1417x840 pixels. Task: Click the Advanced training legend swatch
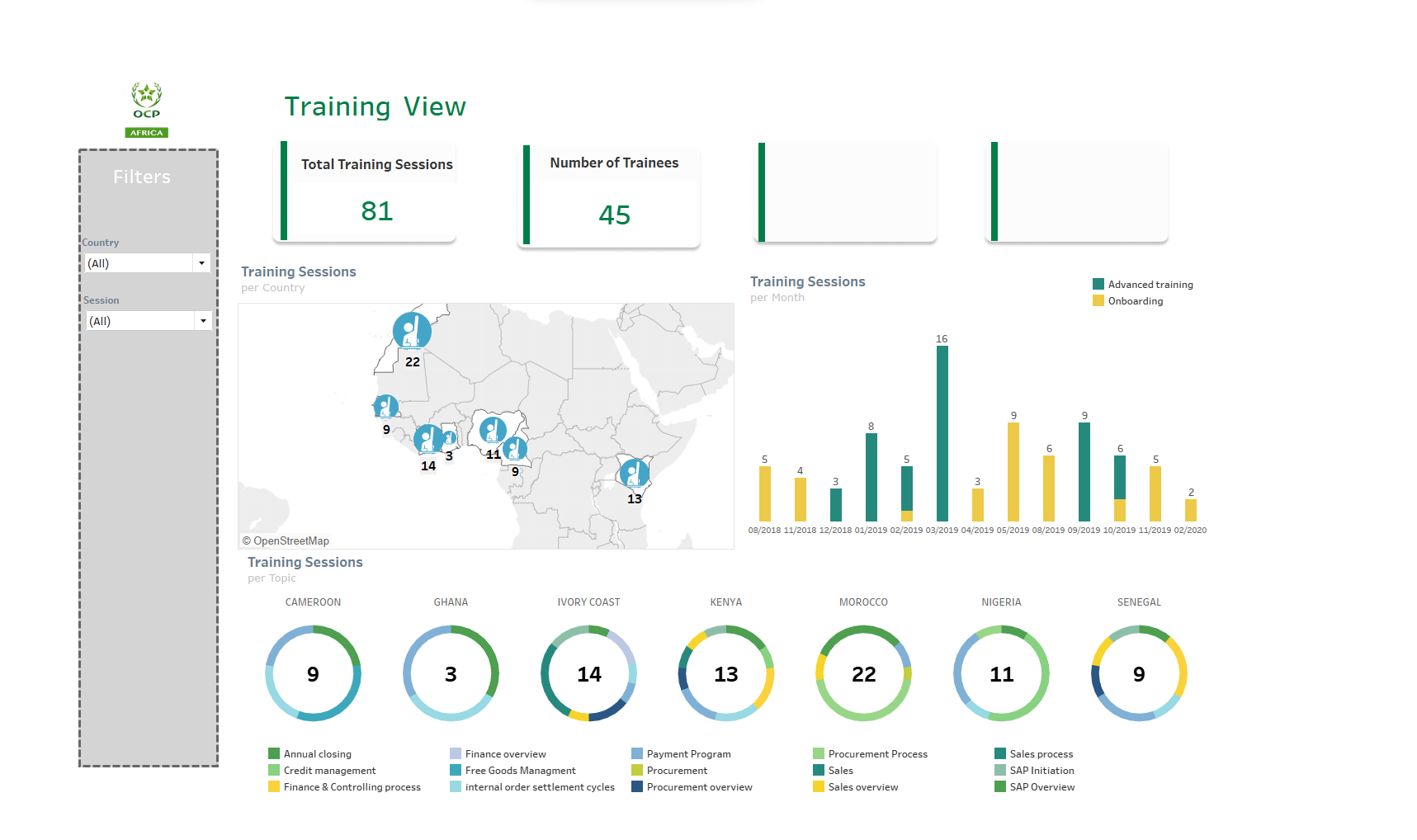click(1098, 284)
